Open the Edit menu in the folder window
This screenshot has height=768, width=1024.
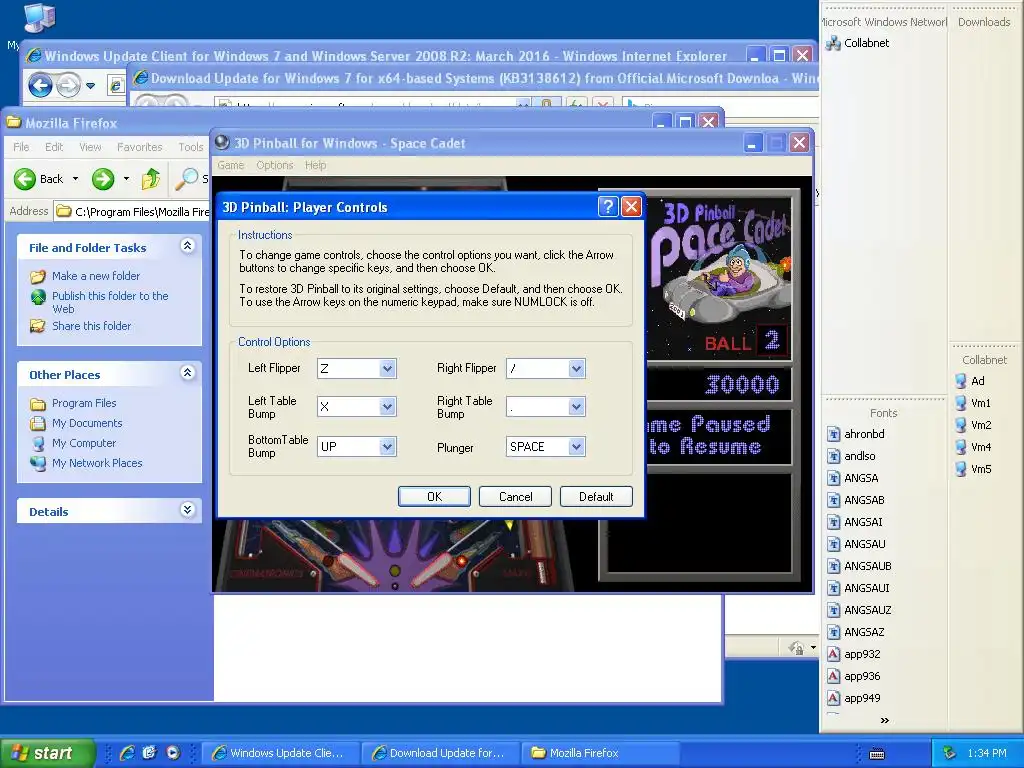pos(54,147)
